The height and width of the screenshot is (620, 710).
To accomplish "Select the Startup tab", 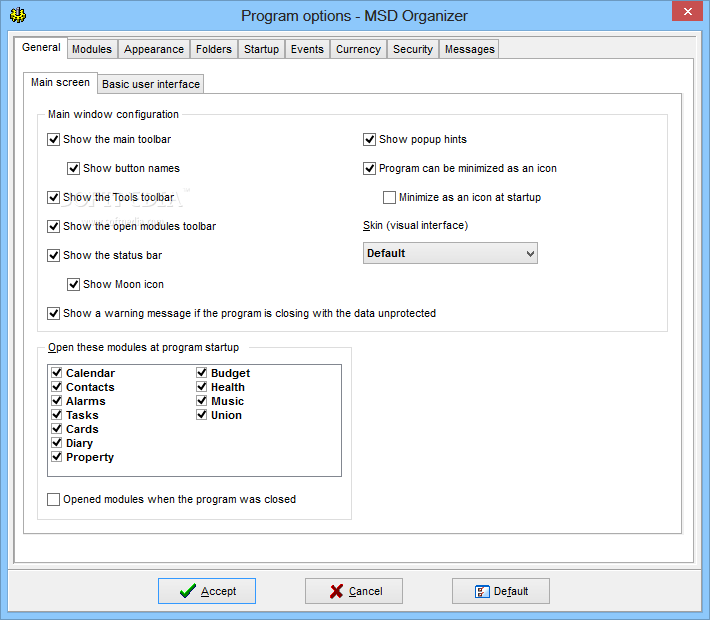I will (261, 49).
